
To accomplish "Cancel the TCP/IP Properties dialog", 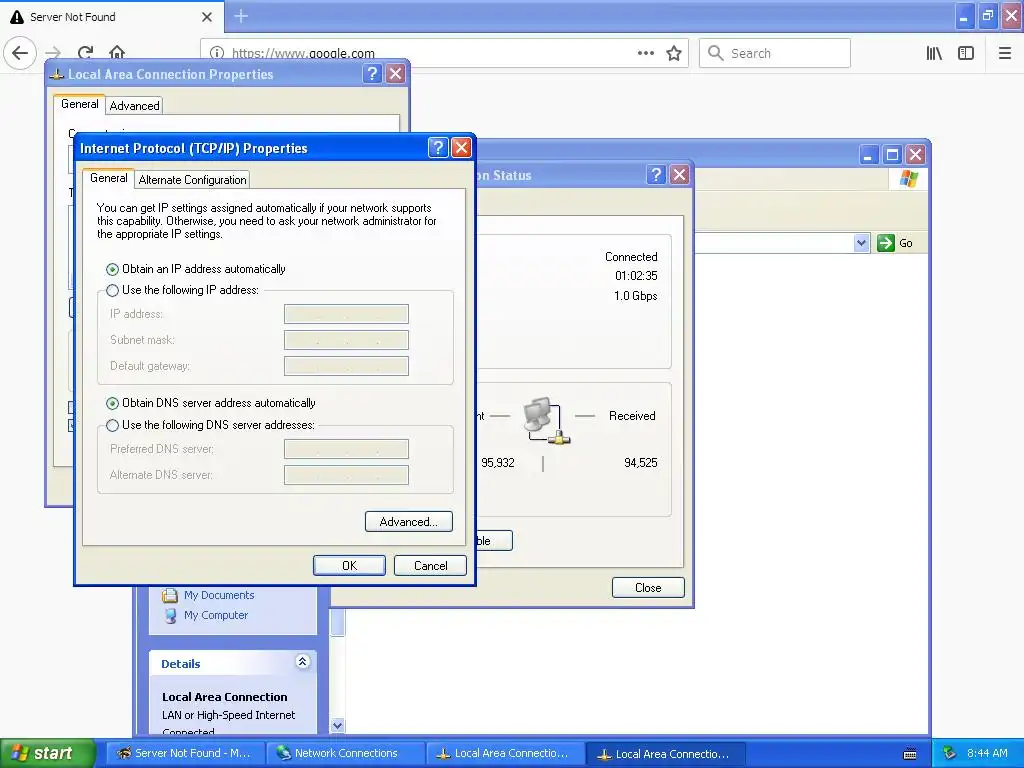I will click(x=430, y=566).
